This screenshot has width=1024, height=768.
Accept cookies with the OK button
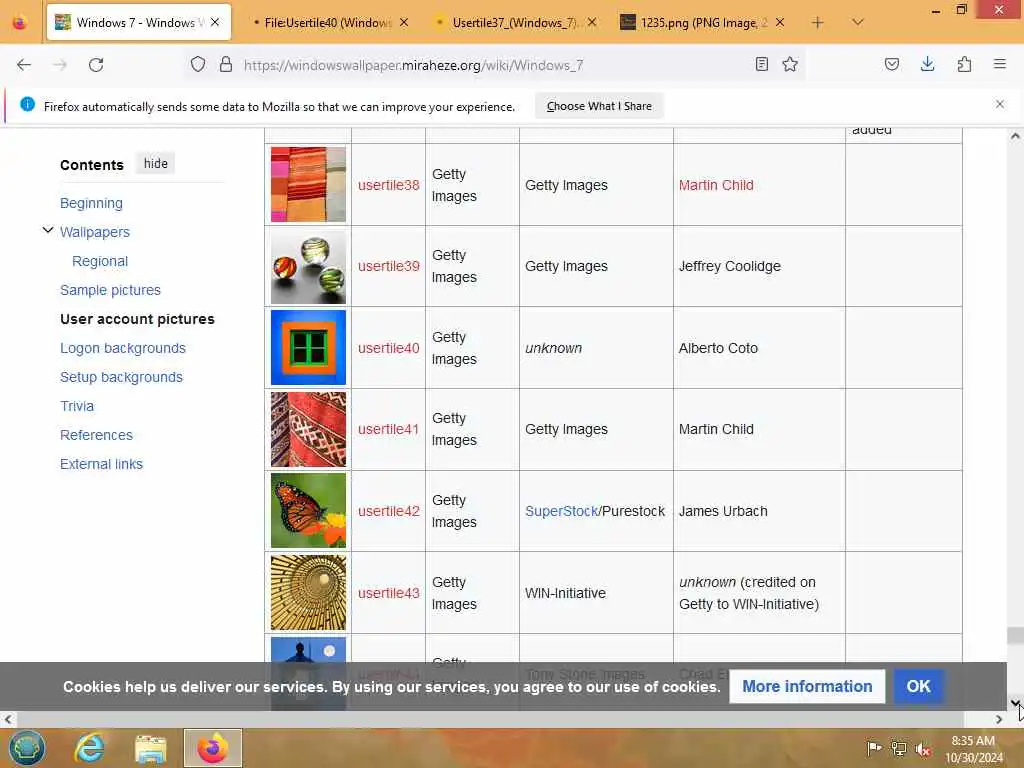918,686
